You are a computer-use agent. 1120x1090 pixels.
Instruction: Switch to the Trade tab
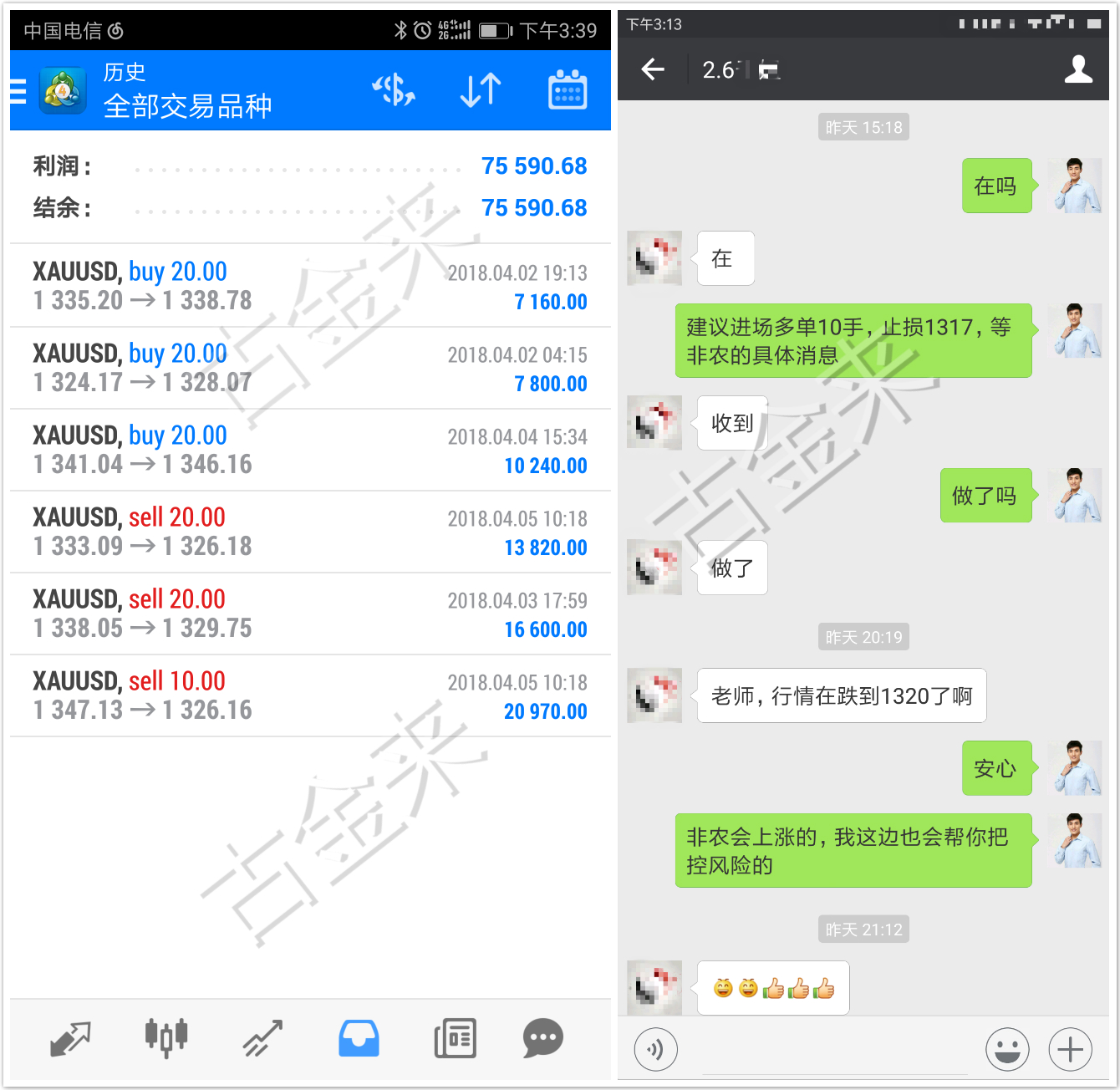click(x=262, y=1039)
